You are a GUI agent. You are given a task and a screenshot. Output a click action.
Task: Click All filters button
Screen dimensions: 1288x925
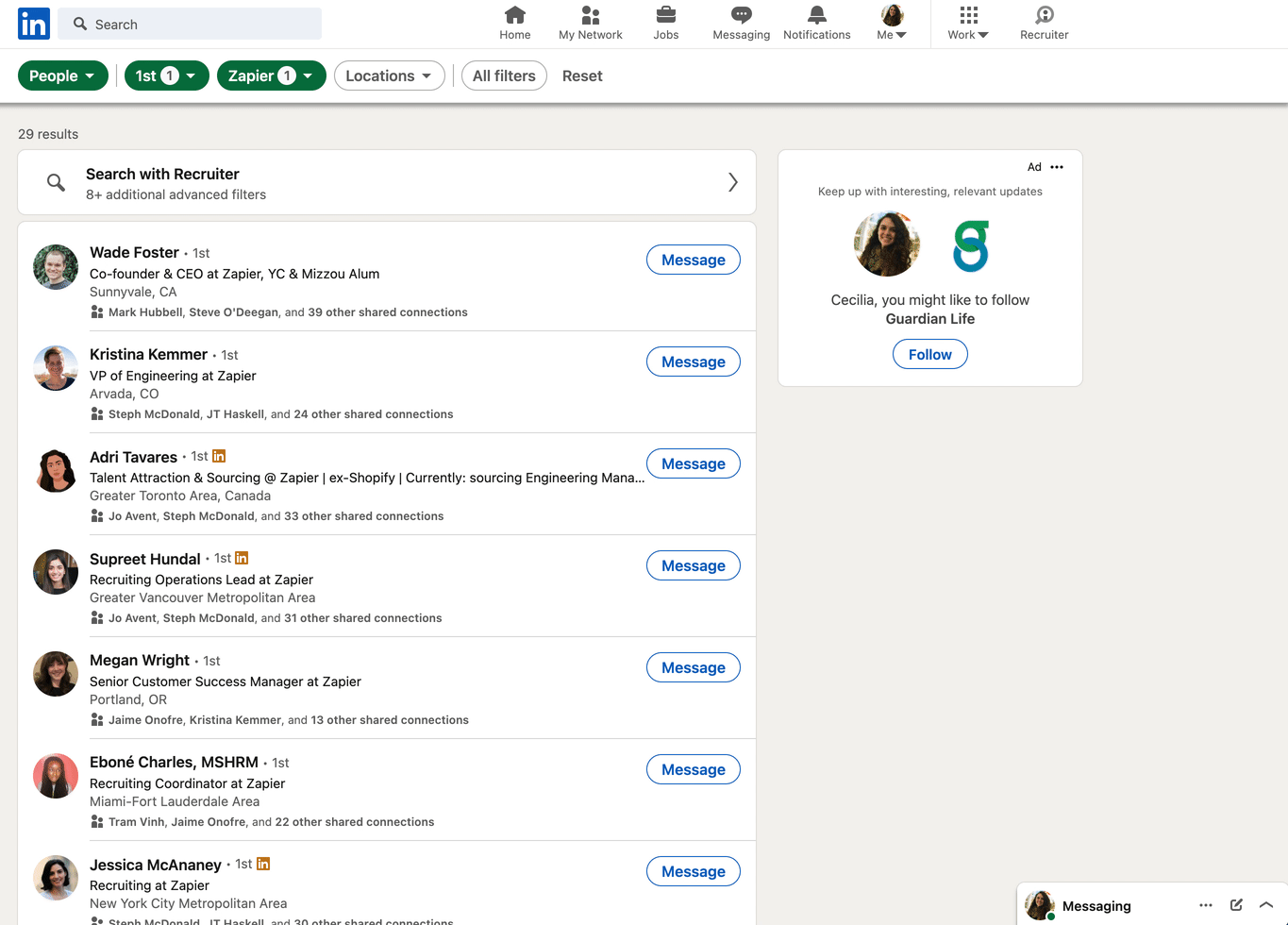pos(504,76)
